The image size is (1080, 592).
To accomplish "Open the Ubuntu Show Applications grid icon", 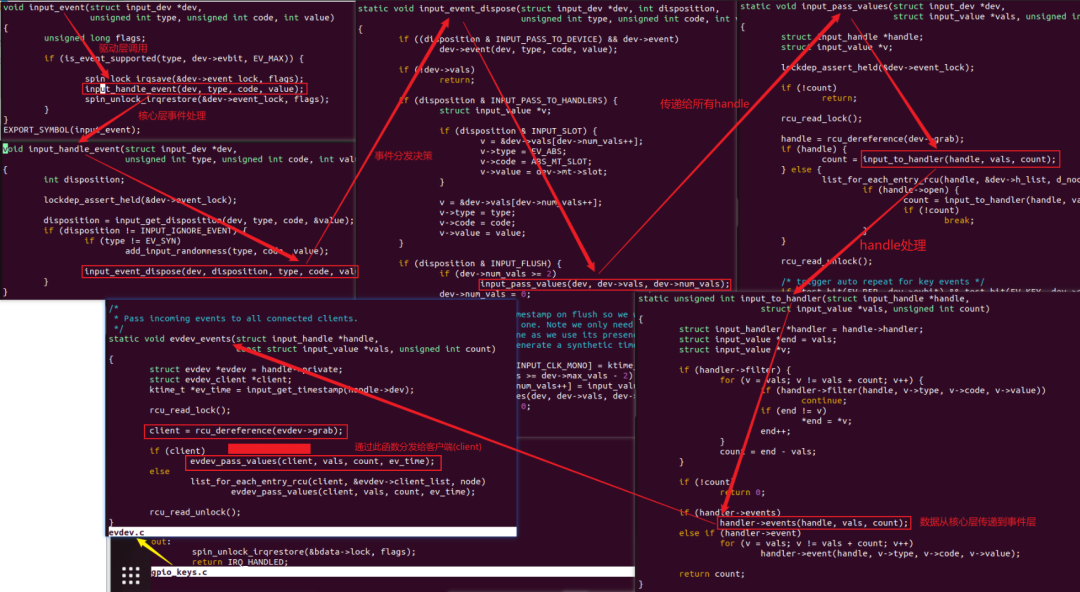I will (131, 575).
